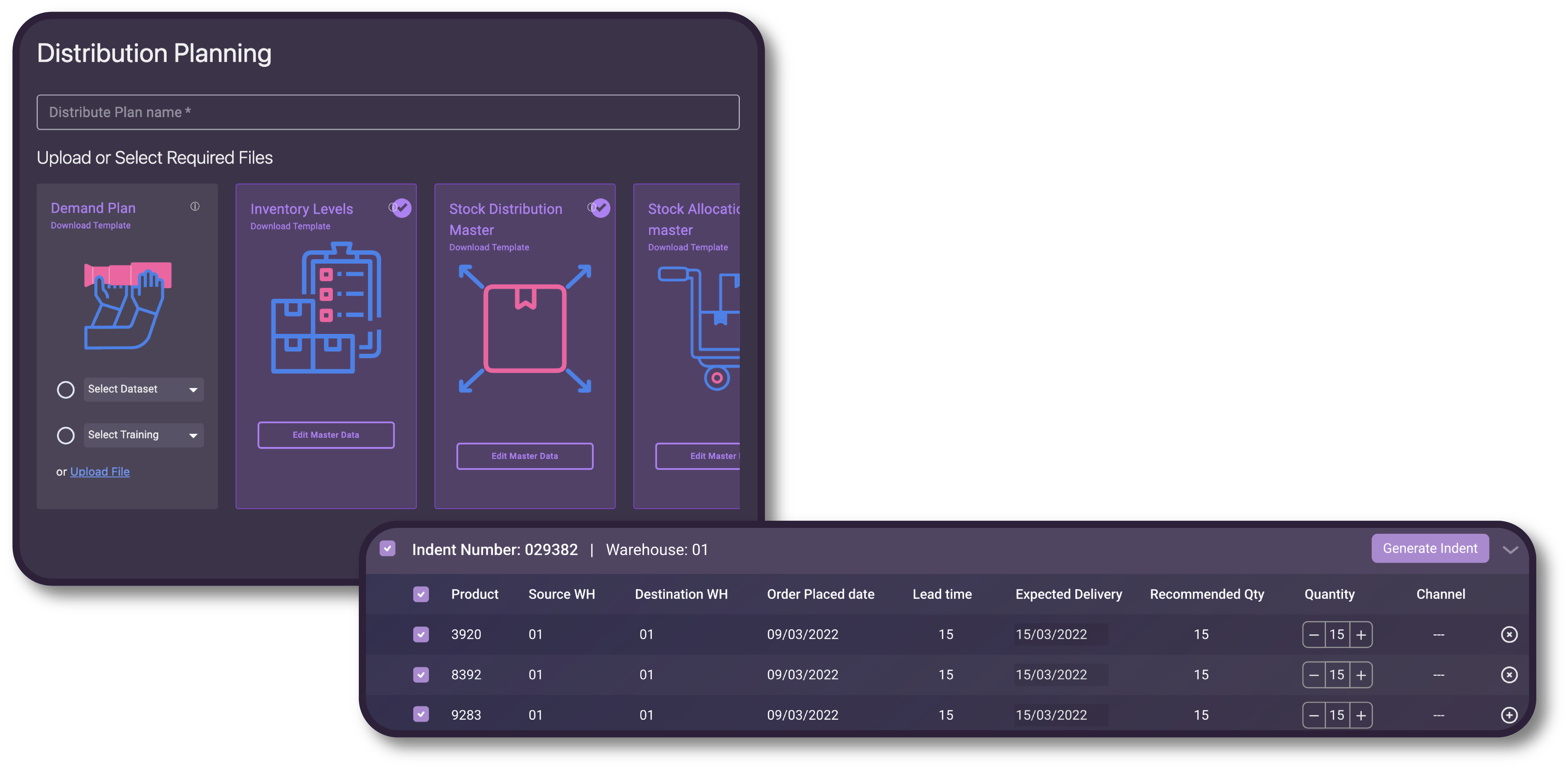1568x770 pixels.
Task: Click the Generate Indent button
Action: pyautogui.click(x=1430, y=548)
